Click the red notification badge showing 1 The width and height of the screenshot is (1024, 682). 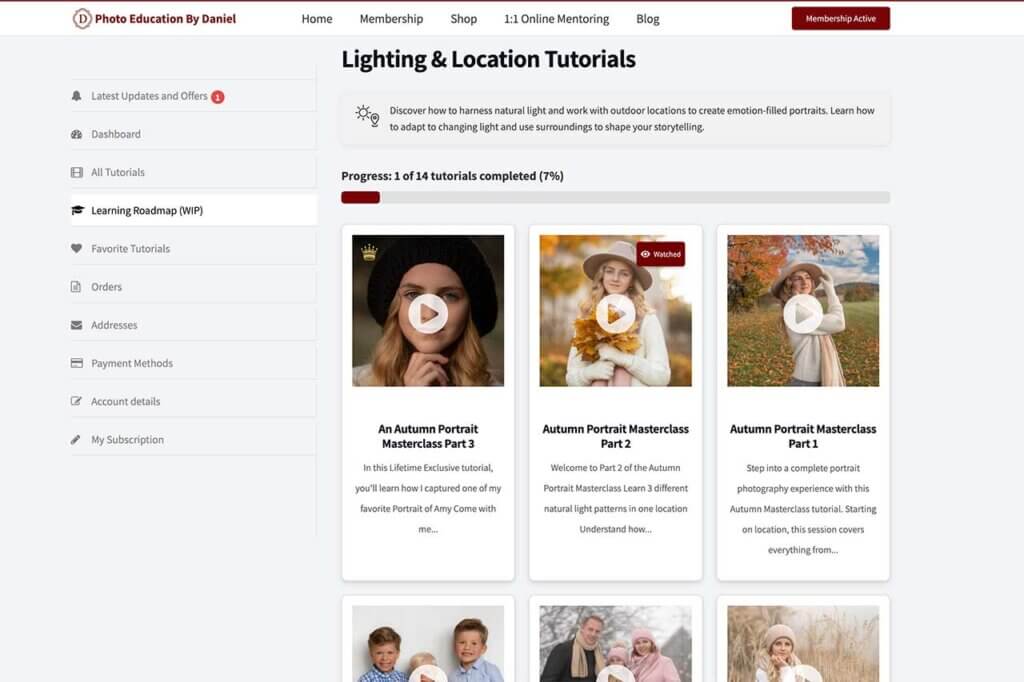pyautogui.click(x=217, y=97)
